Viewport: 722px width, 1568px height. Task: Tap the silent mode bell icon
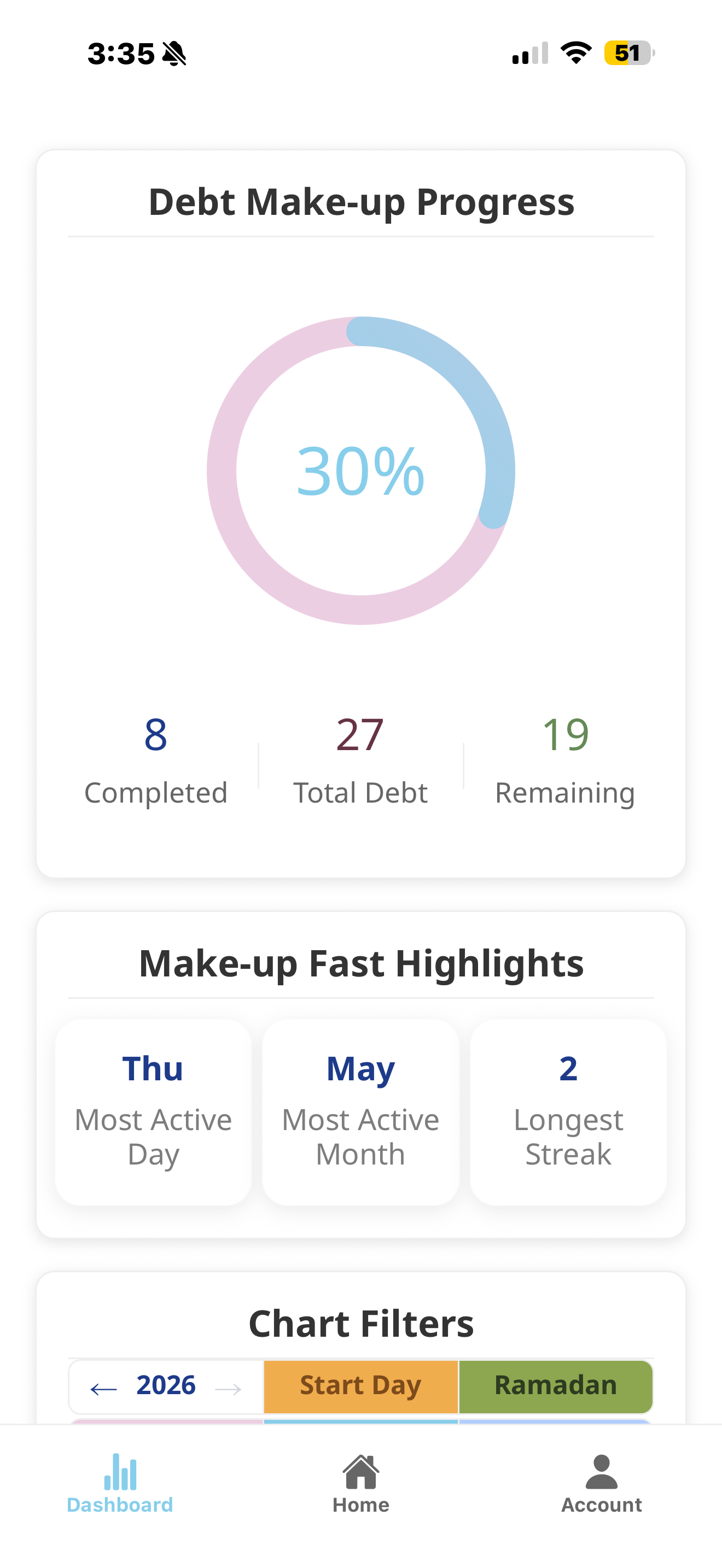[174, 54]
